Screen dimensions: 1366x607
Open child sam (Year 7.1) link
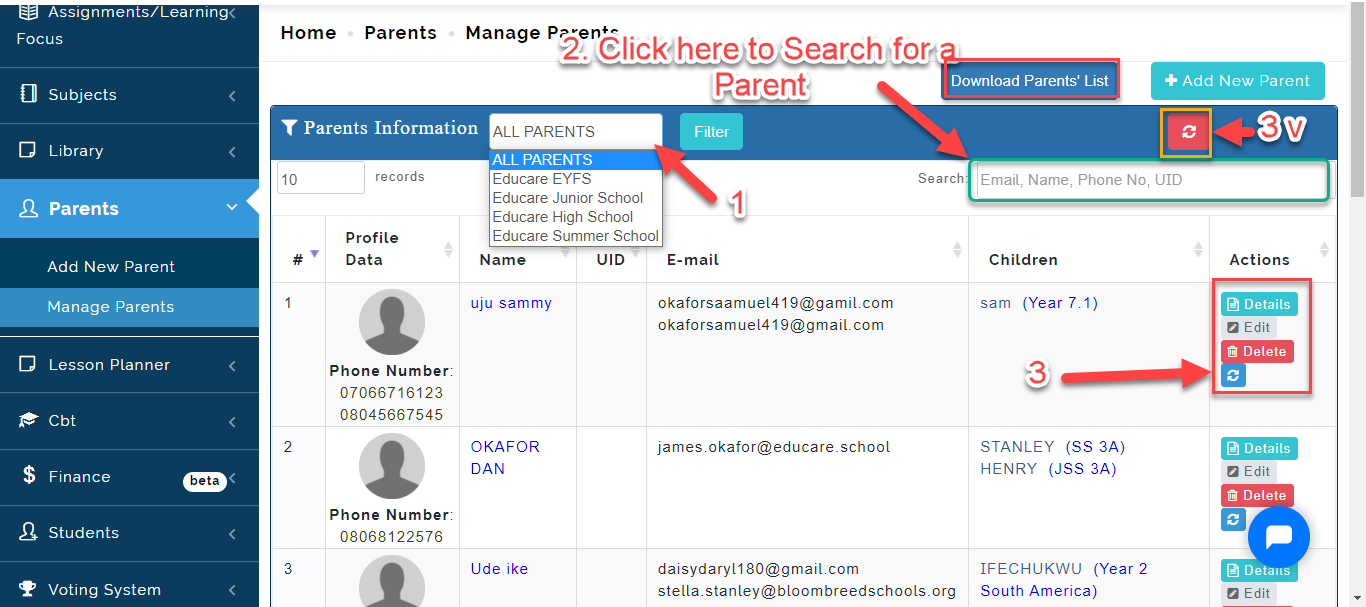(x=1039, y=303)
